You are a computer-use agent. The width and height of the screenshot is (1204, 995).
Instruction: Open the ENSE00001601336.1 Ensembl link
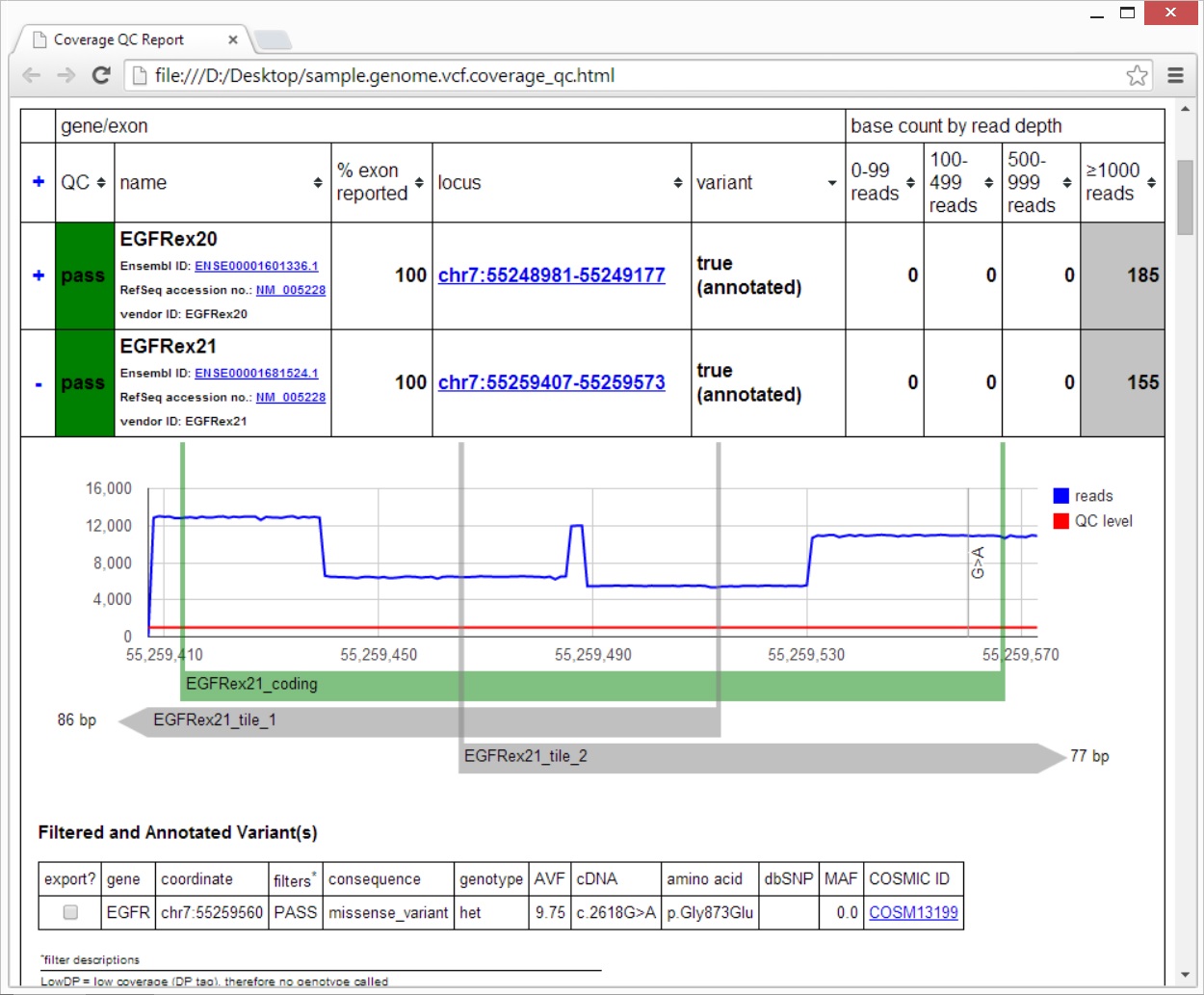255,266
